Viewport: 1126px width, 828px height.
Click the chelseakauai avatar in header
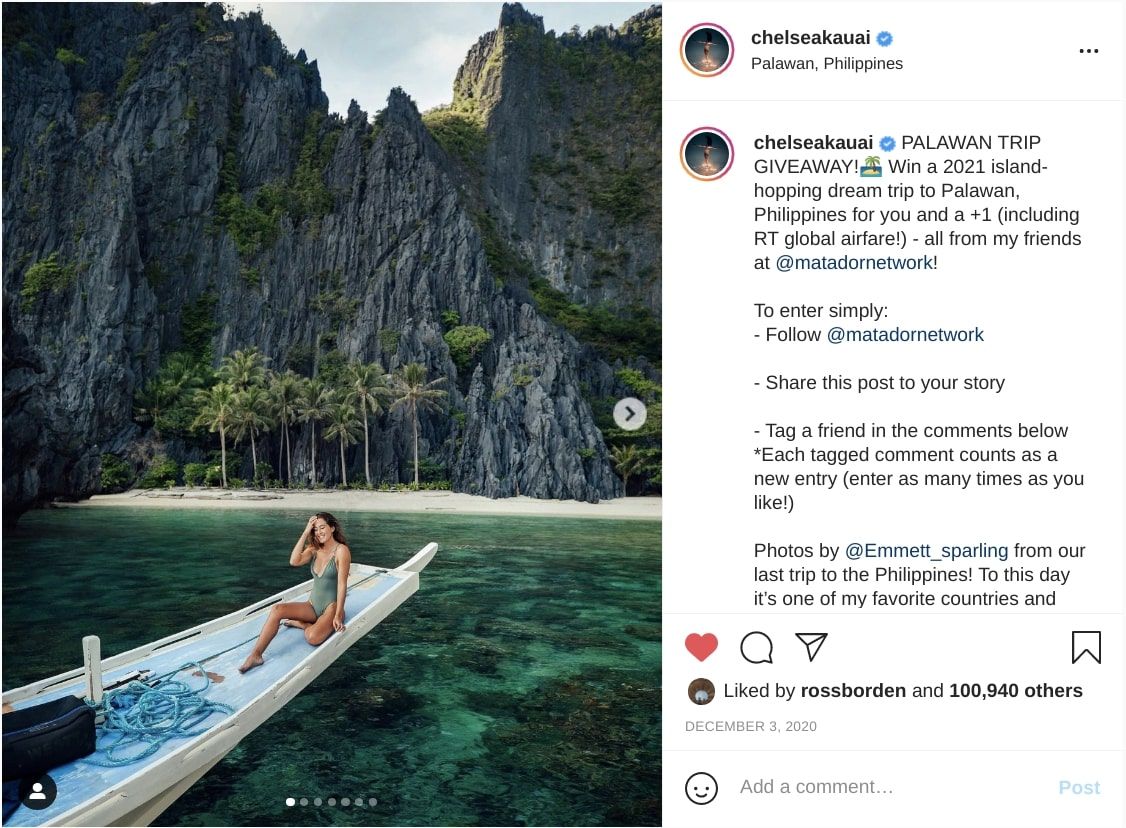[x=708, y=50]
